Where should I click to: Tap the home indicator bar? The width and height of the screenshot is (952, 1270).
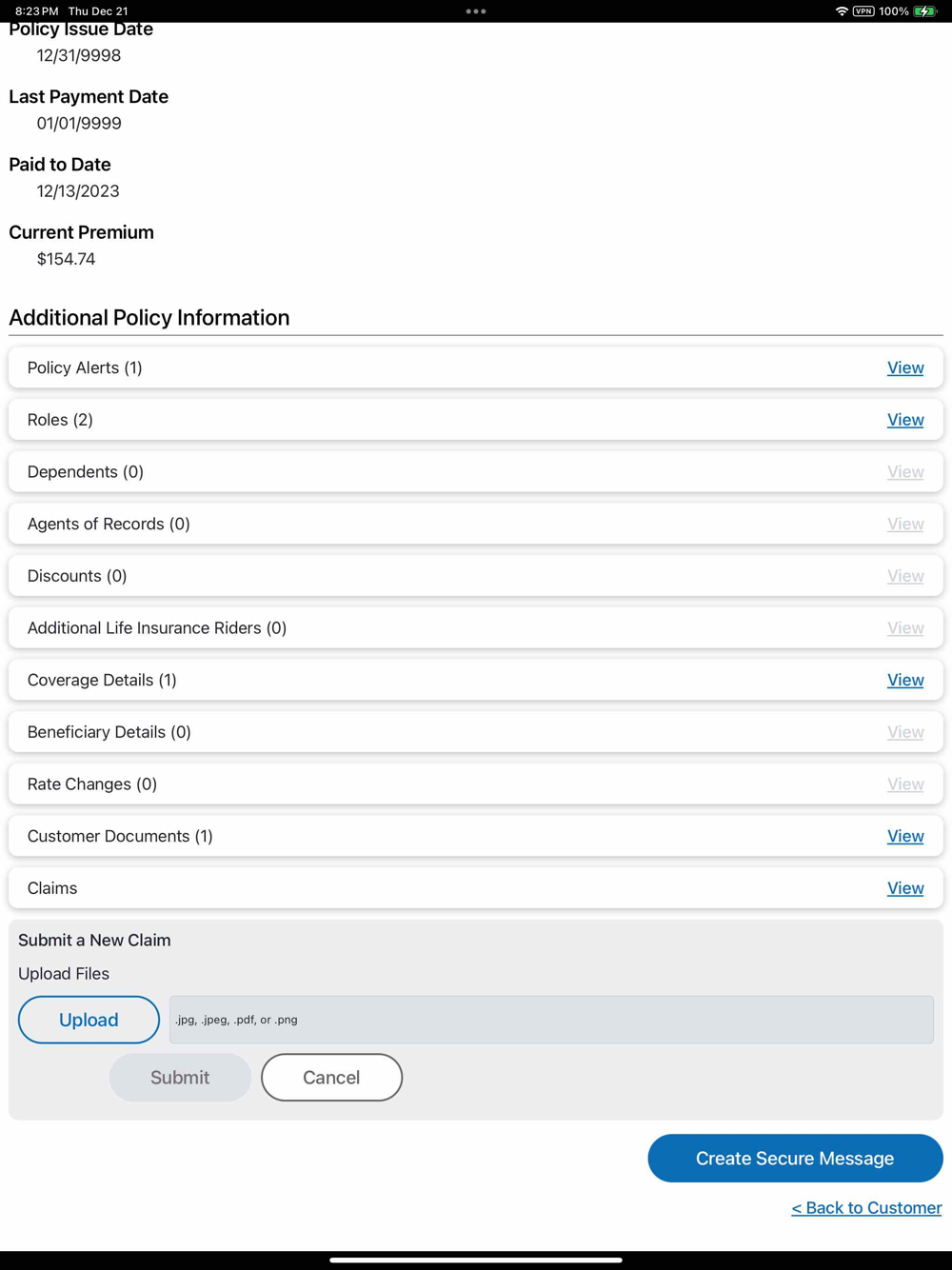pos(476,1260)
